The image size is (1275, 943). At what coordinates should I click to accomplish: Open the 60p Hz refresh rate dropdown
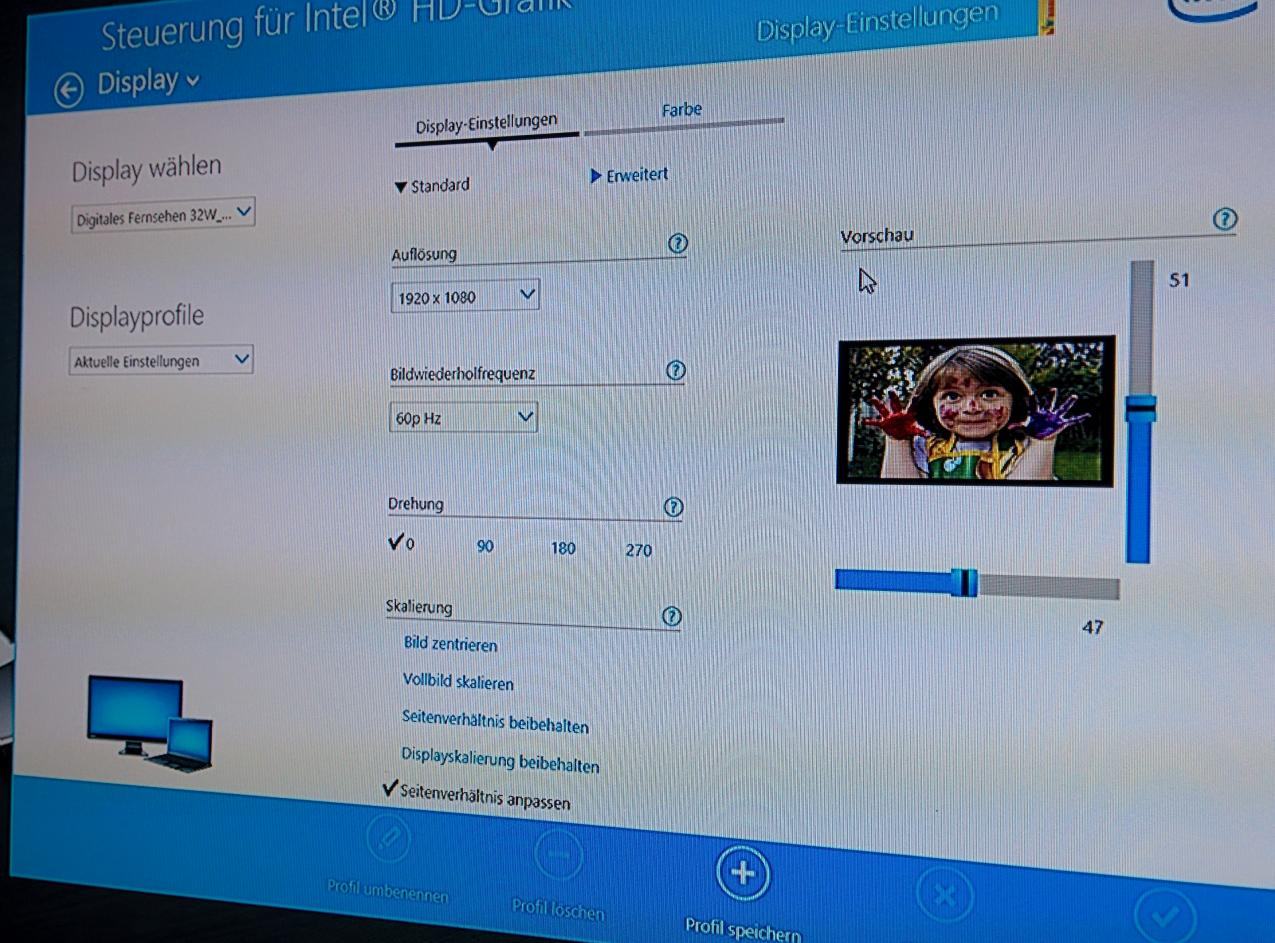coord(463,418)
